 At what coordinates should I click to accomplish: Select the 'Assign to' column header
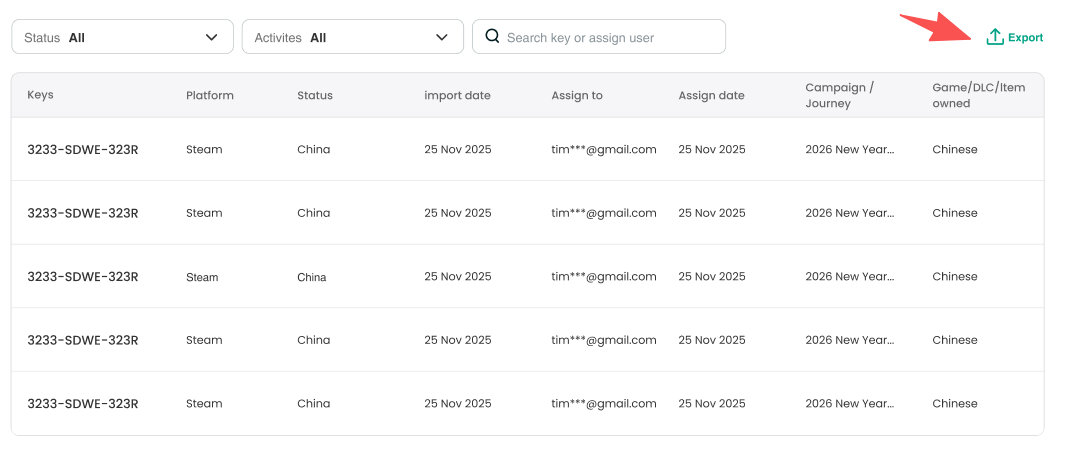tap(577, 95)
